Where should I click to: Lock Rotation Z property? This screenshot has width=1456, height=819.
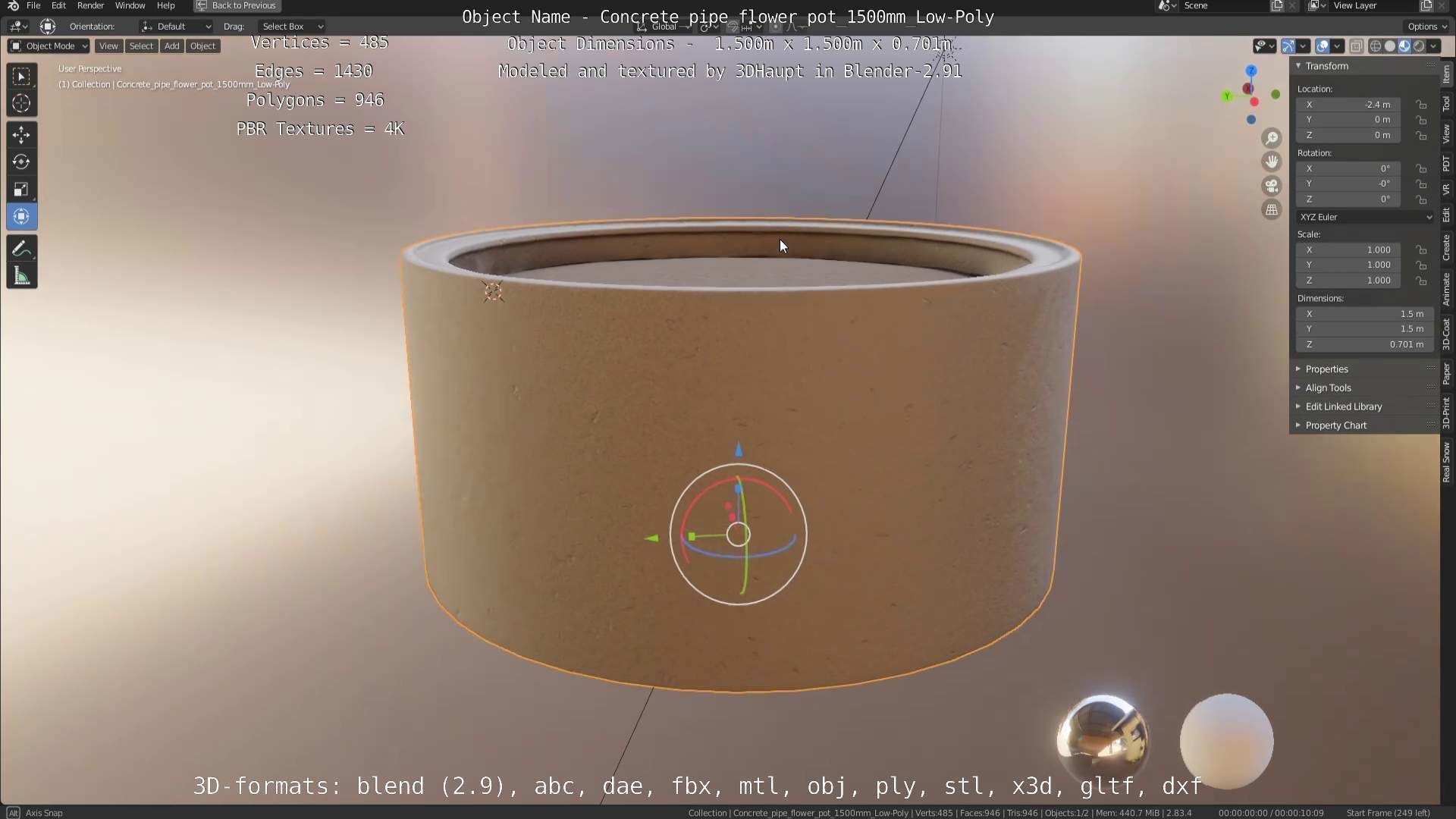click(1421, 199)
